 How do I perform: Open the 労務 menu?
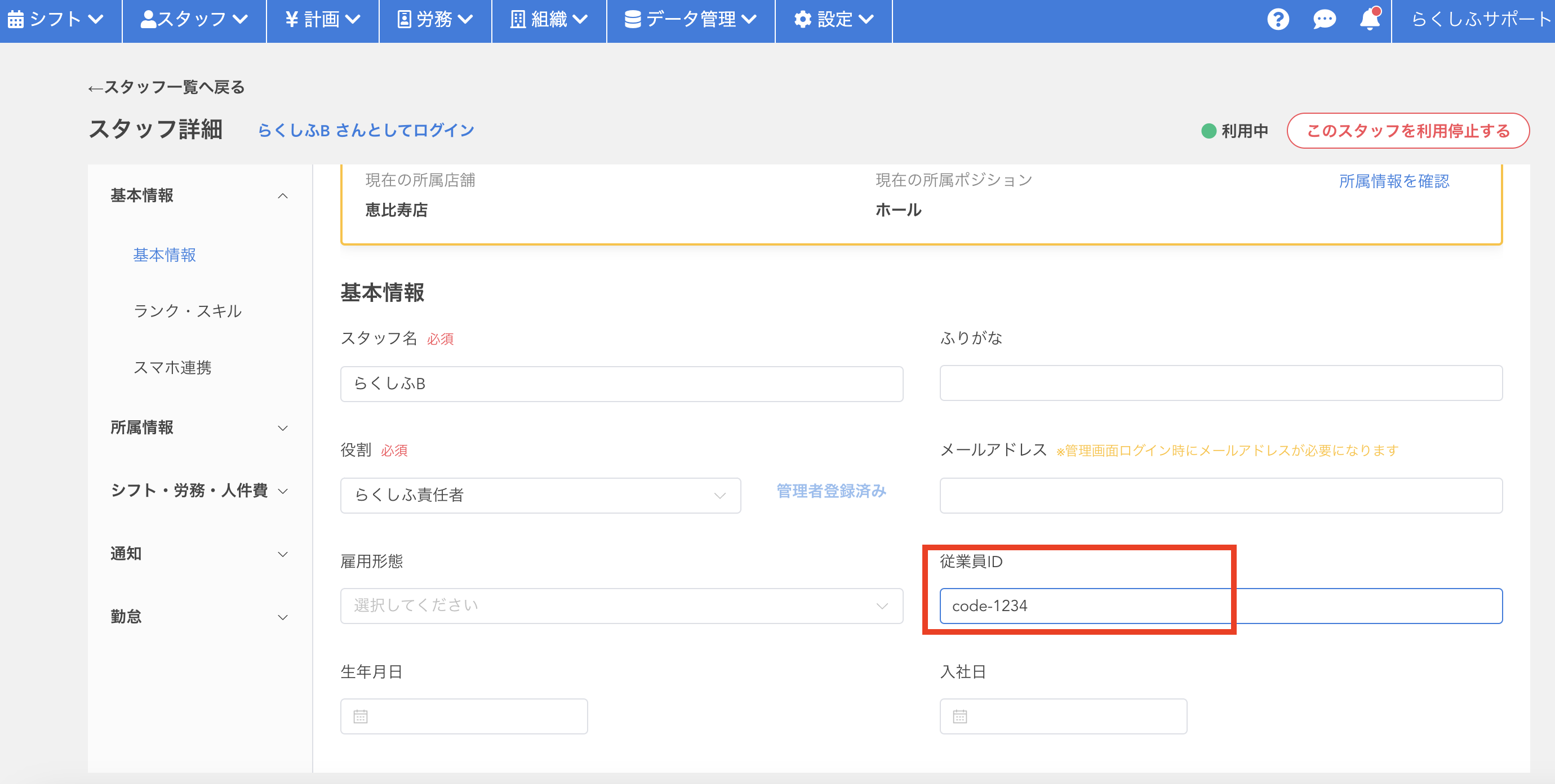coord(435,20)
